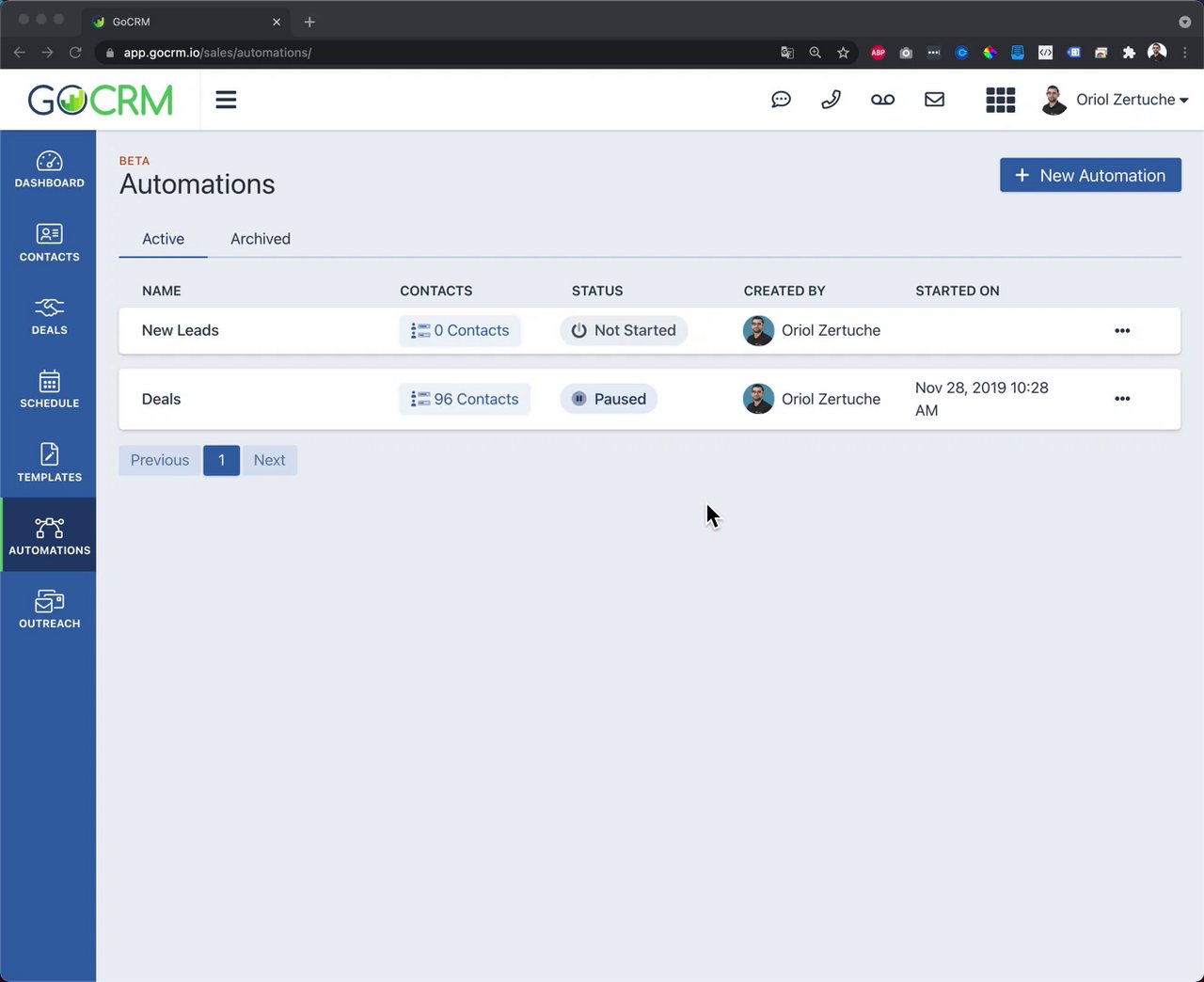Click the browser zoom magnifier icon
Image resolution: width=1204 pixels, height=982 pixels.
tap(815, 53)
